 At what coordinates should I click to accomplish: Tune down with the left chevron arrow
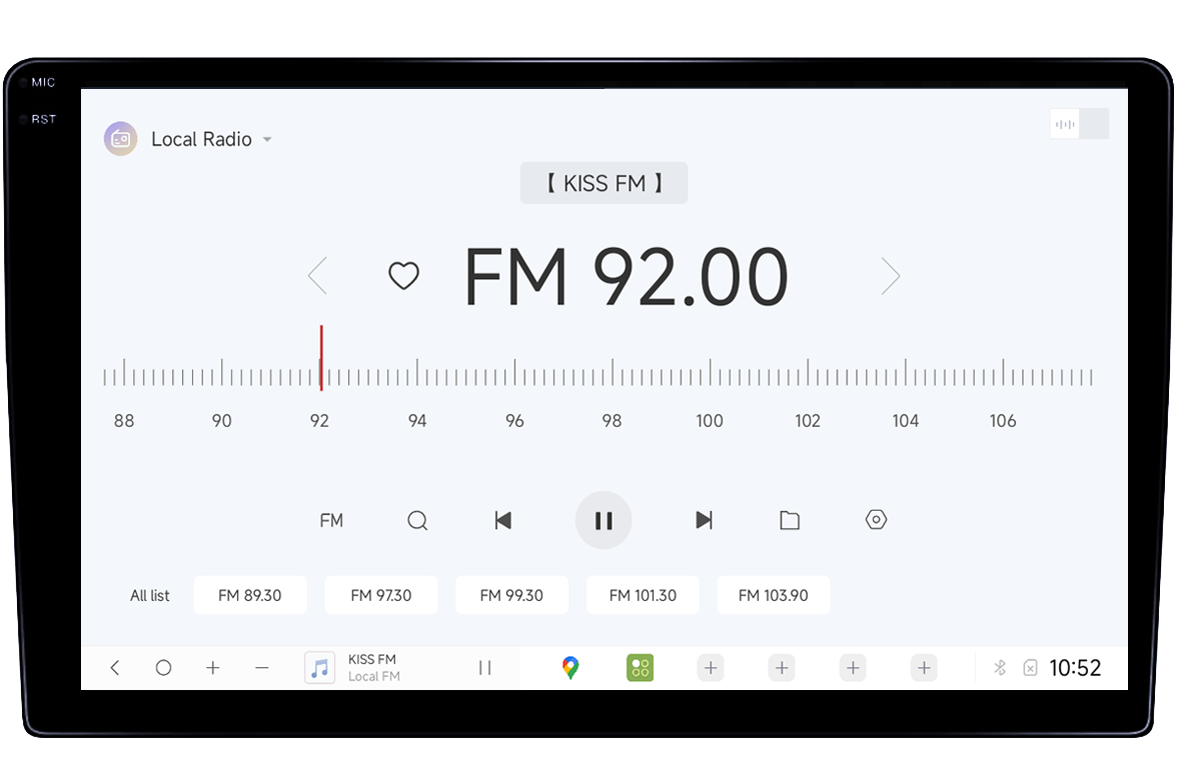click(317, 275)
